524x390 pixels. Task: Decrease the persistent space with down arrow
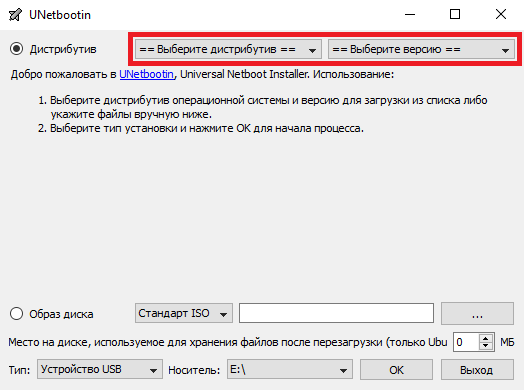click(x=486, y=346)
